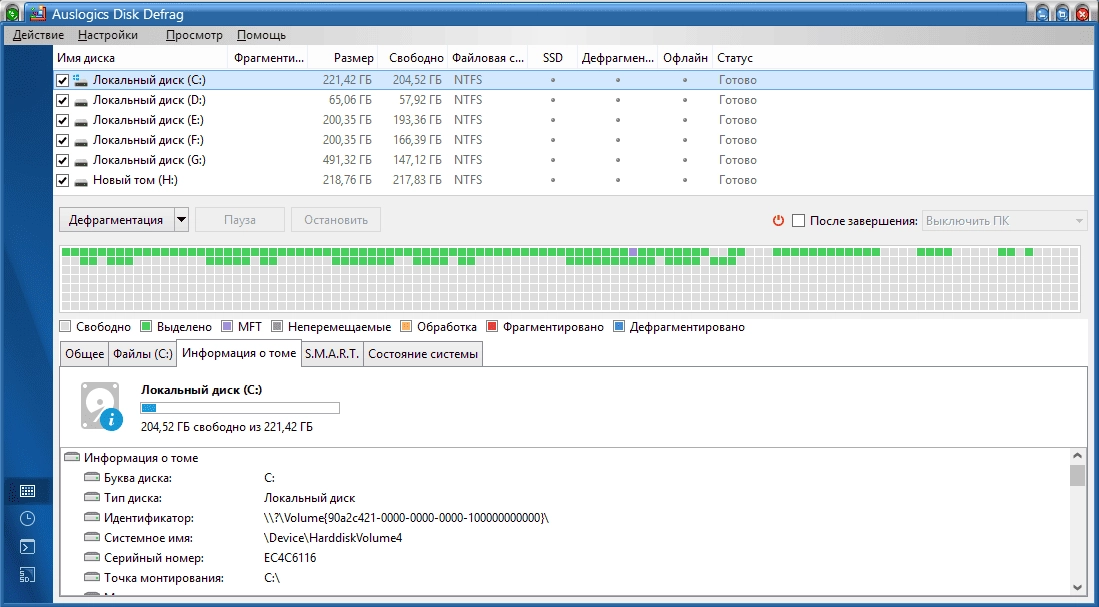Enable the После завершения checkbox
Screen dimensions: 1099x607
coord(798,220)
